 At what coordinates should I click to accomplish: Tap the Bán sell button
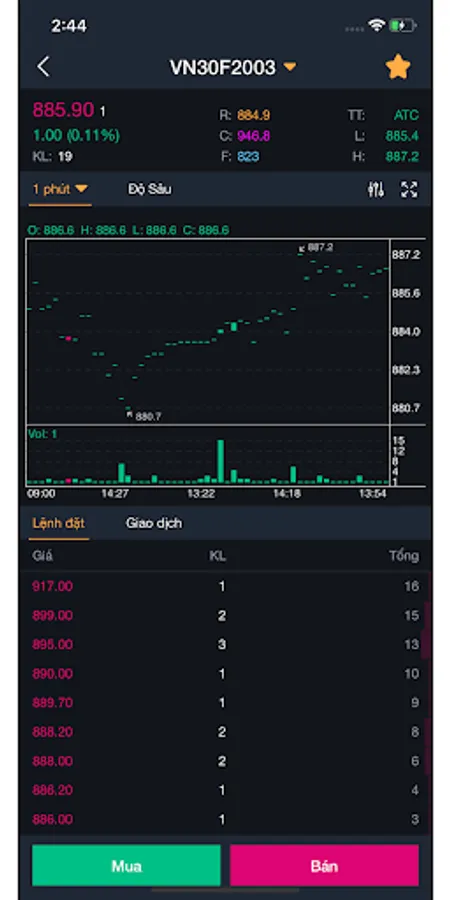click(x=324, y=865)
